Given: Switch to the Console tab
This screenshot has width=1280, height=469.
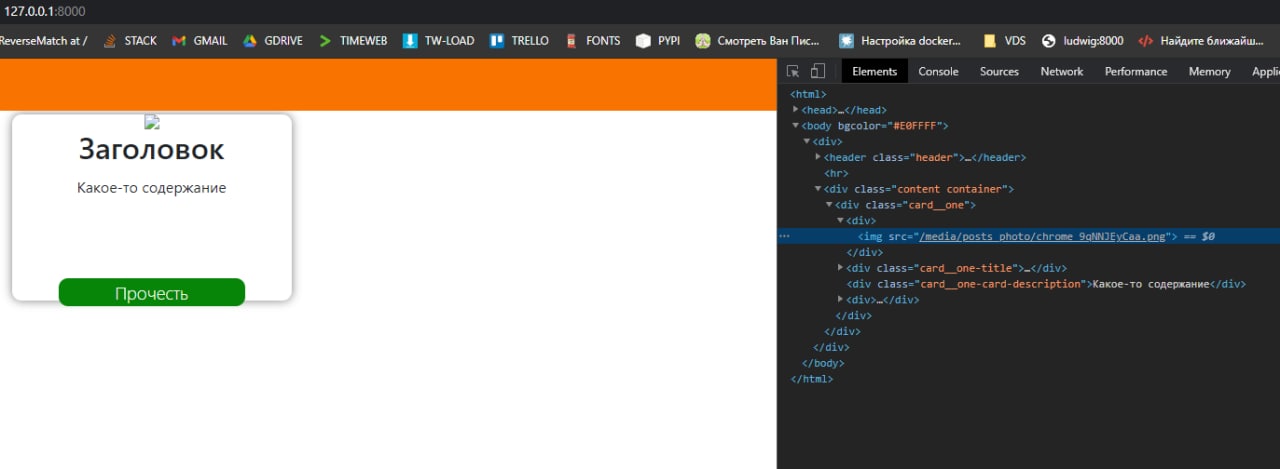Looking at the screenshot, I should [x=938, y=71].
